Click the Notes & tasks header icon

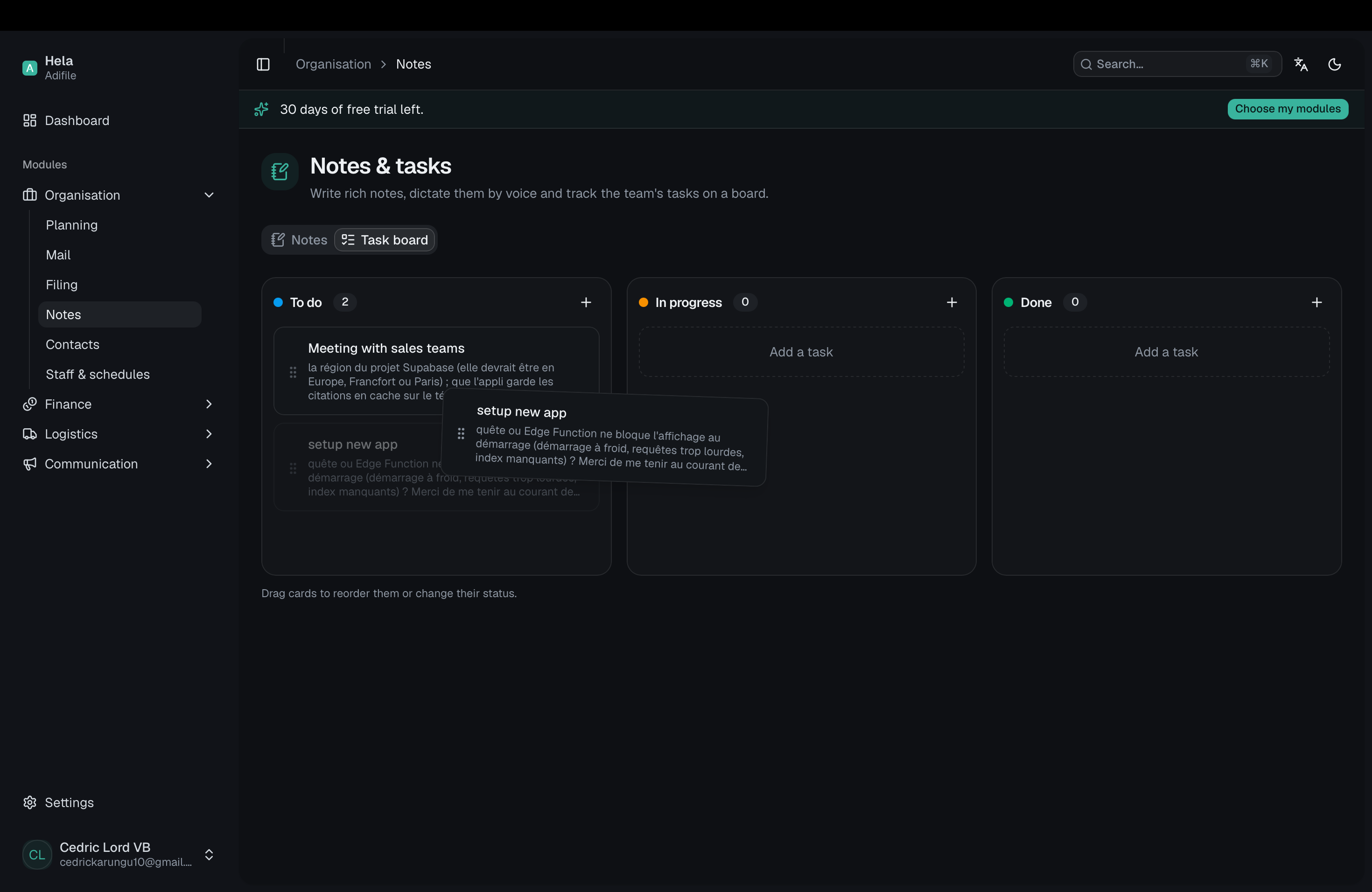[x=280, y=171]
